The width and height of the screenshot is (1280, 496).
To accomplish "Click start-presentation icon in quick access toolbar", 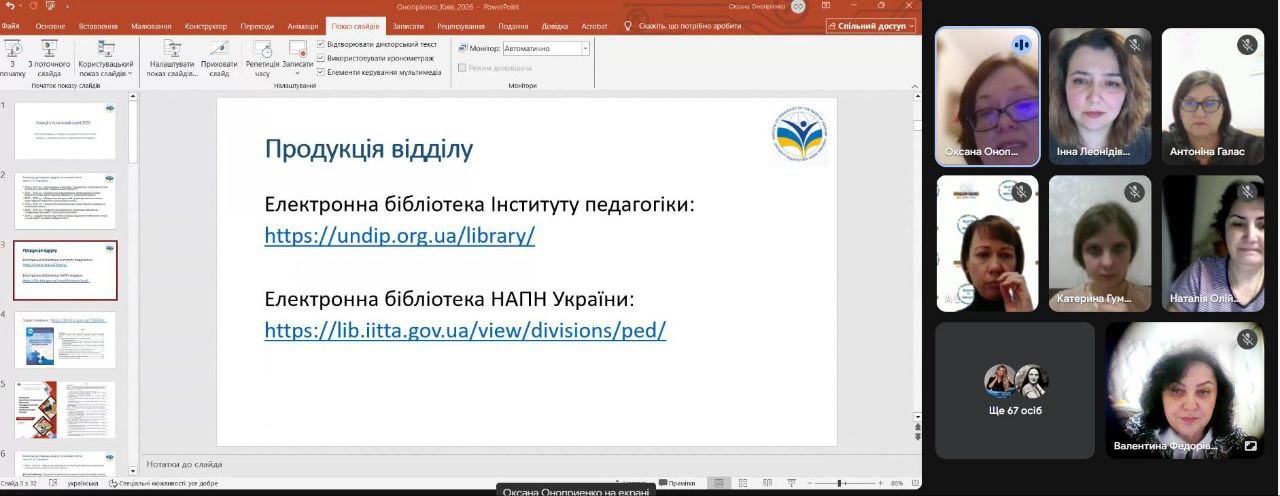I will click(50, 6).
